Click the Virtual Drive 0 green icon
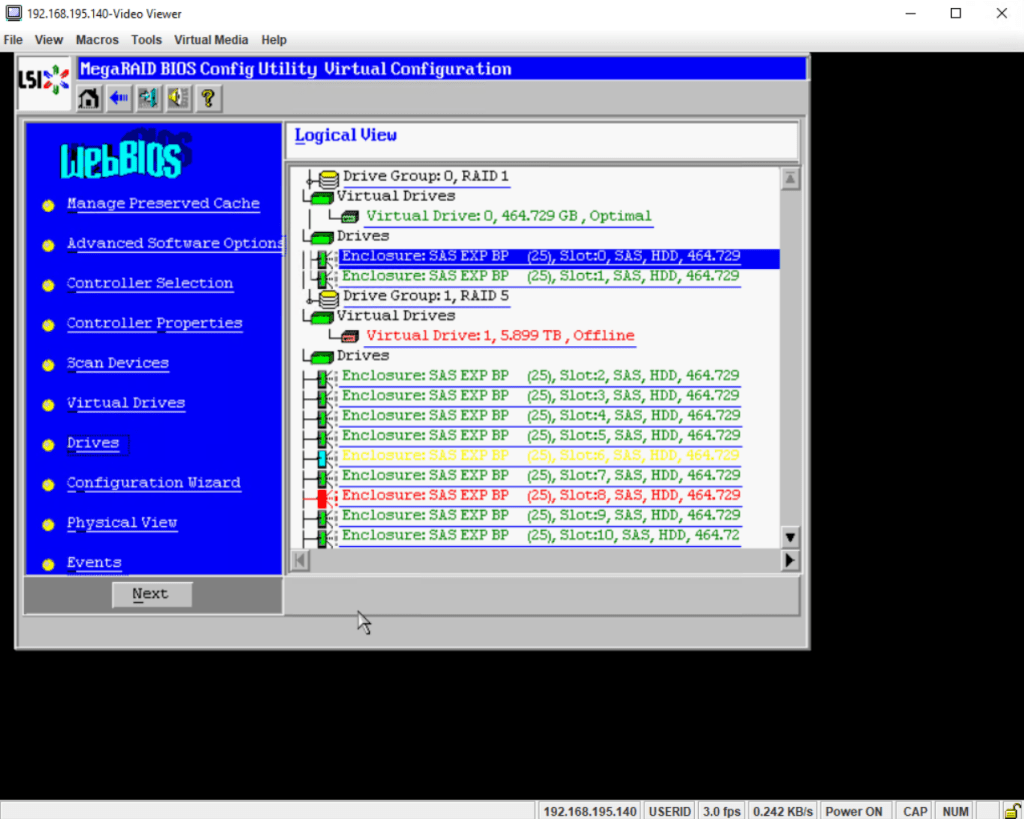 point(350,216)
